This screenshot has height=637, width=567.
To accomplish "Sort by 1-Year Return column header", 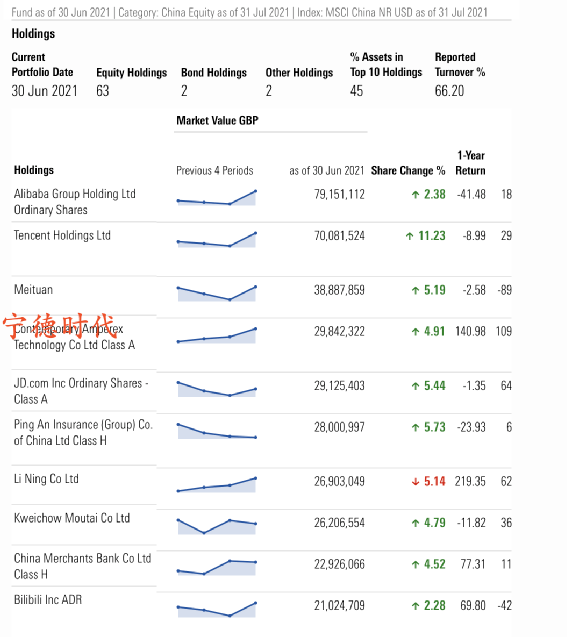I will (x=470, y=163).
